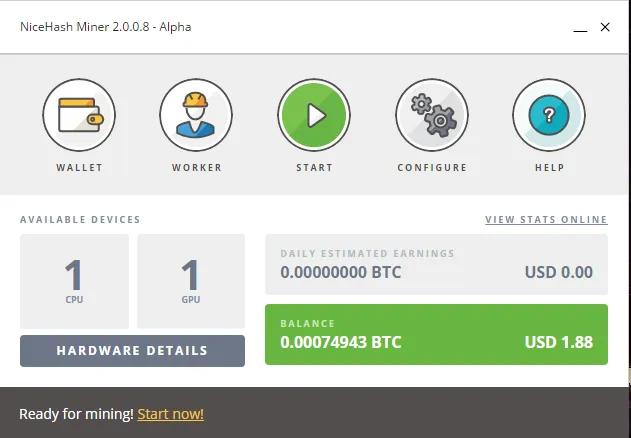Open the Worker settings icon
Screen dimensions: 631x438
pos(196,115)
